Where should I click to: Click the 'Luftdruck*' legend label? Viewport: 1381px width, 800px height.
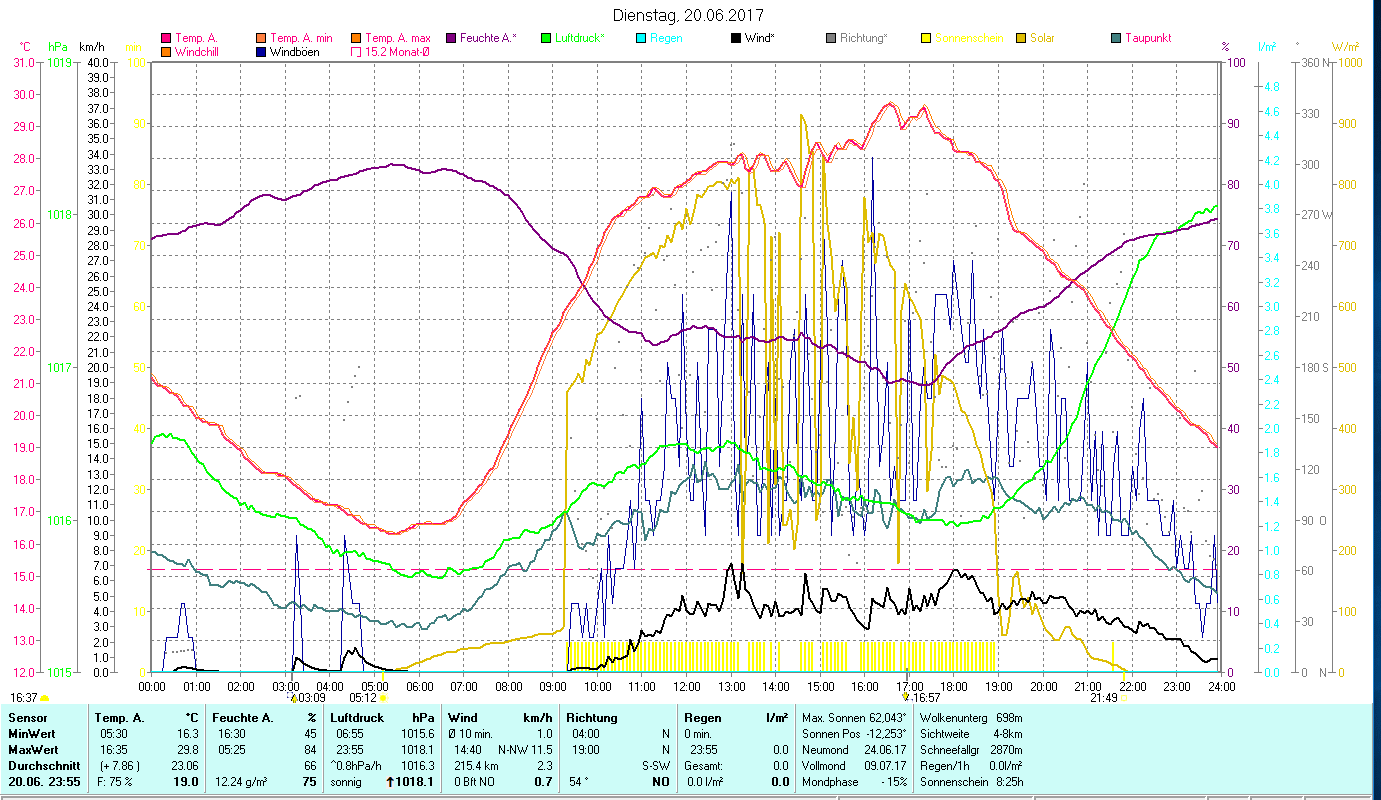pyautogui.click(x=579, y=38)
